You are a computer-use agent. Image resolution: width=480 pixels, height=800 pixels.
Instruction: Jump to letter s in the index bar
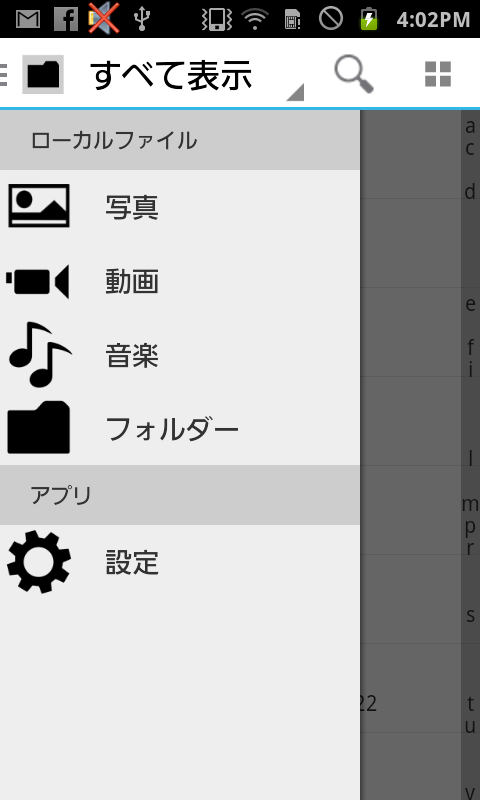pos(470,614)
